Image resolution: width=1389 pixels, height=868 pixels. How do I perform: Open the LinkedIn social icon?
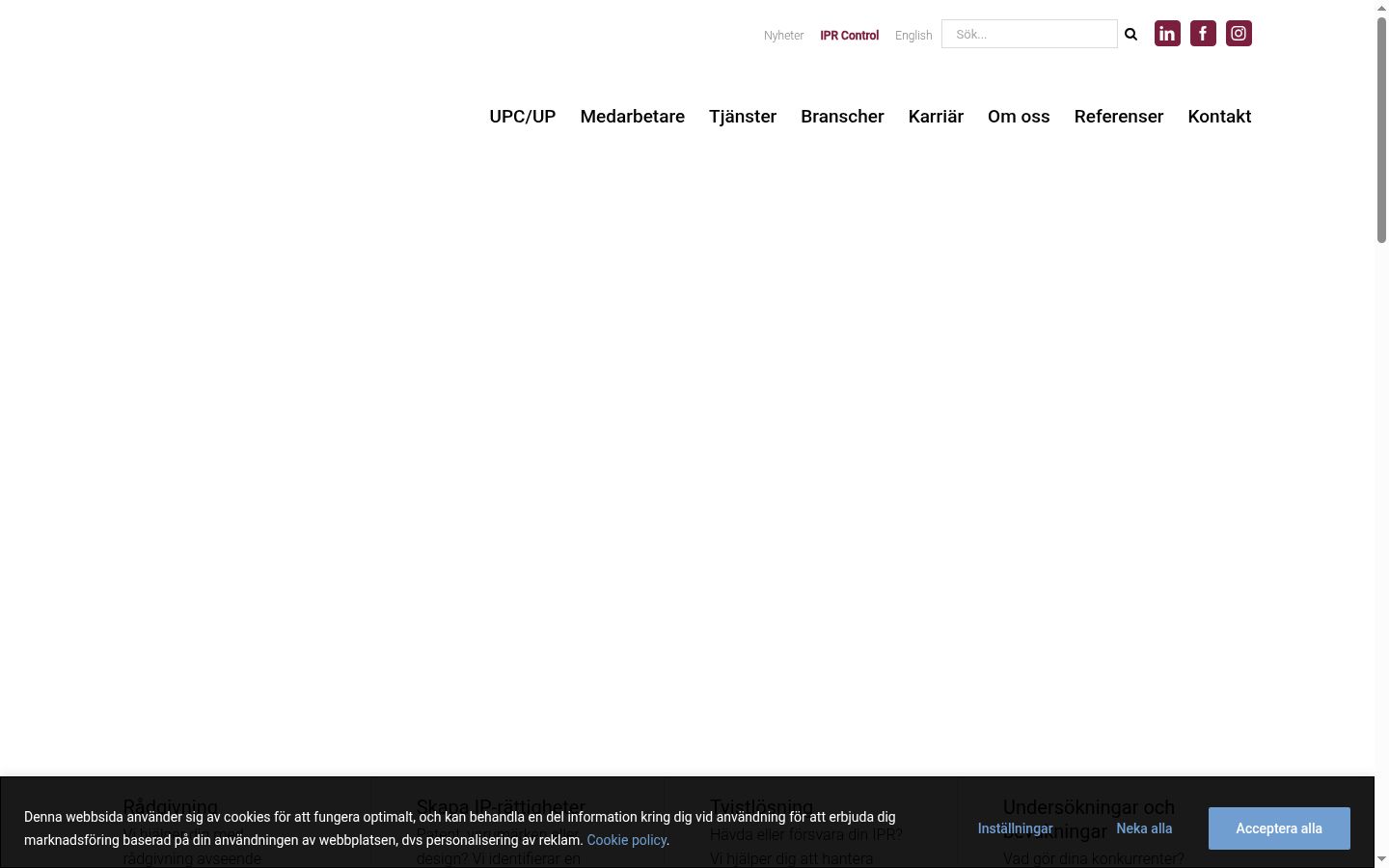(x=1167, y=34)
